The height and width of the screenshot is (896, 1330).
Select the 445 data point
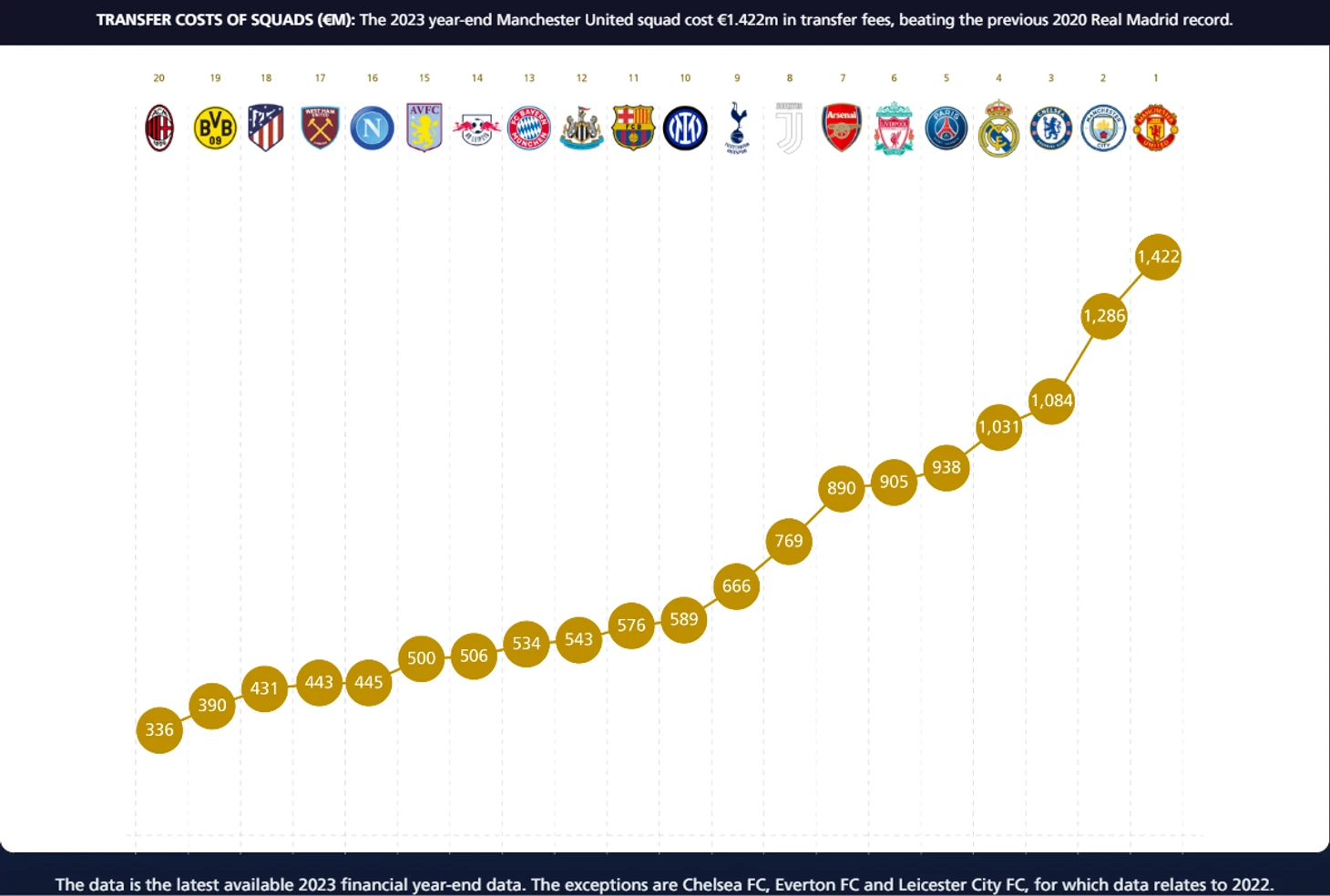[369, 682]
